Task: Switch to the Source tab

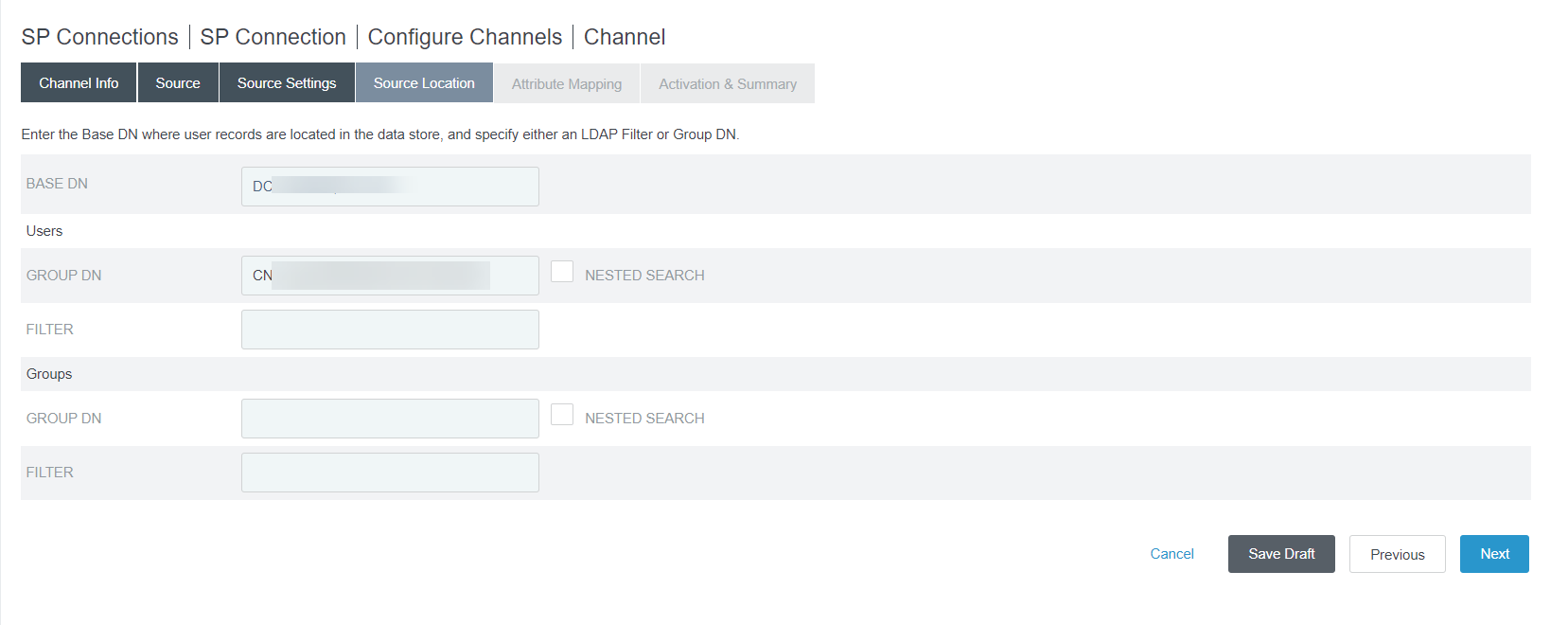Action: (178, 83)
